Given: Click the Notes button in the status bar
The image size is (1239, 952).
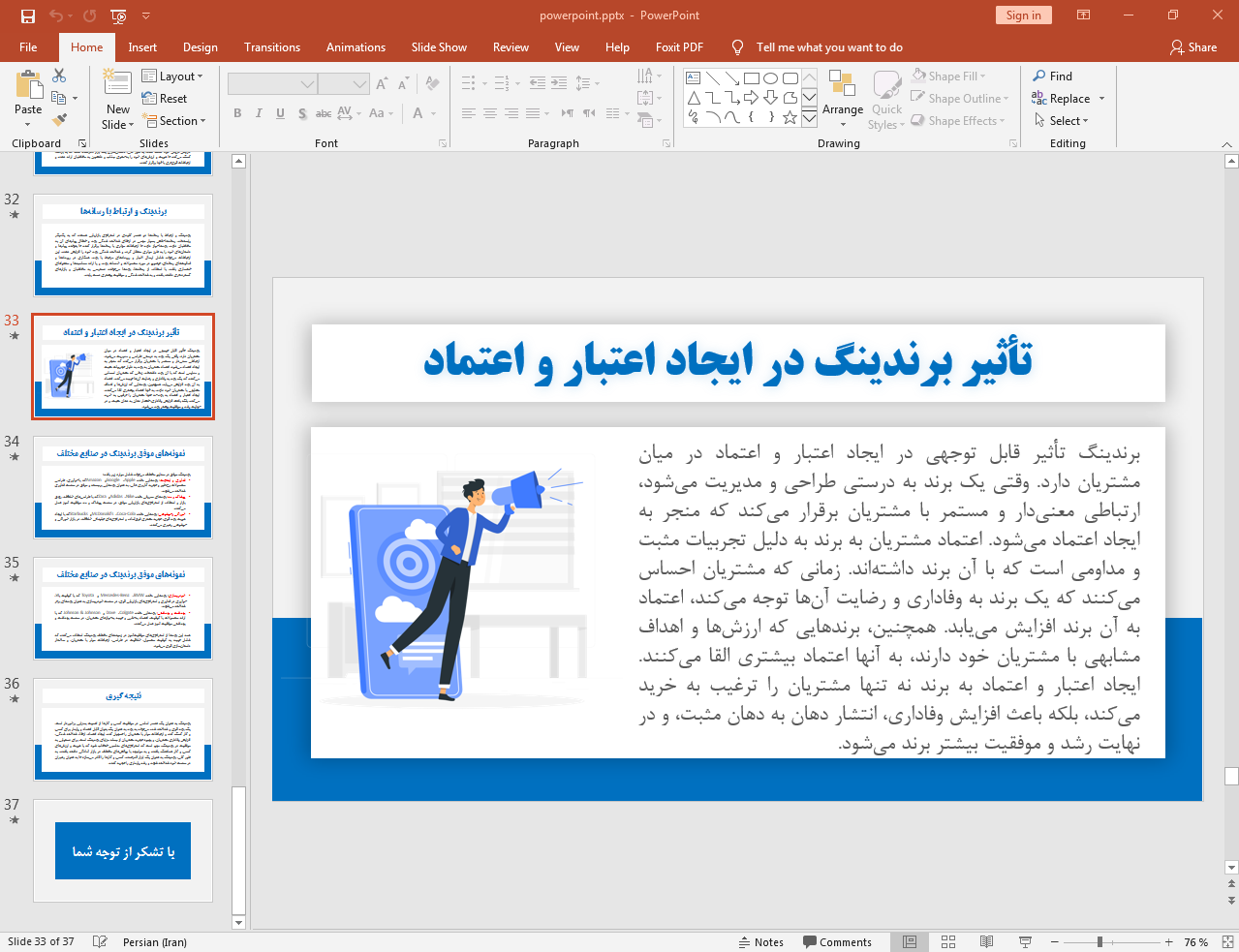Looking at the screenshot, I should pyautogui.click(x=761, y=941).
